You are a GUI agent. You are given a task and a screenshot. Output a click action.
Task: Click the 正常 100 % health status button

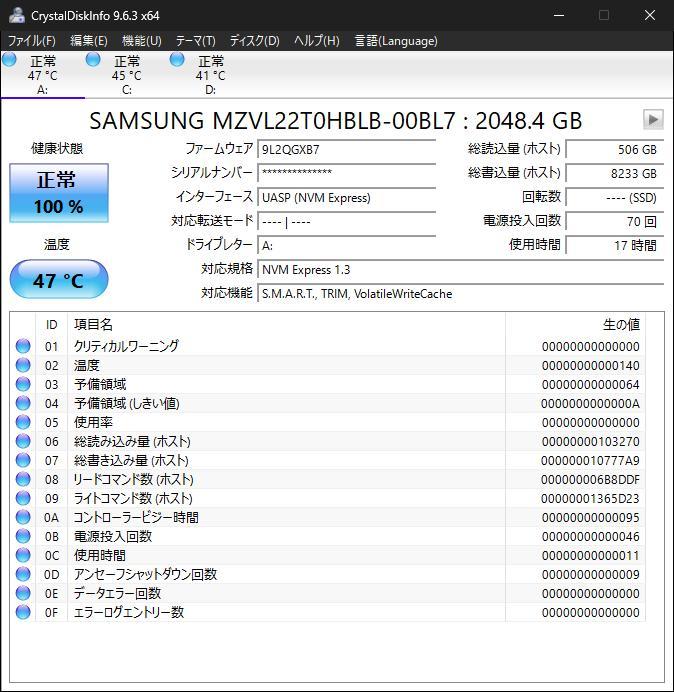[x=59, y=193]
